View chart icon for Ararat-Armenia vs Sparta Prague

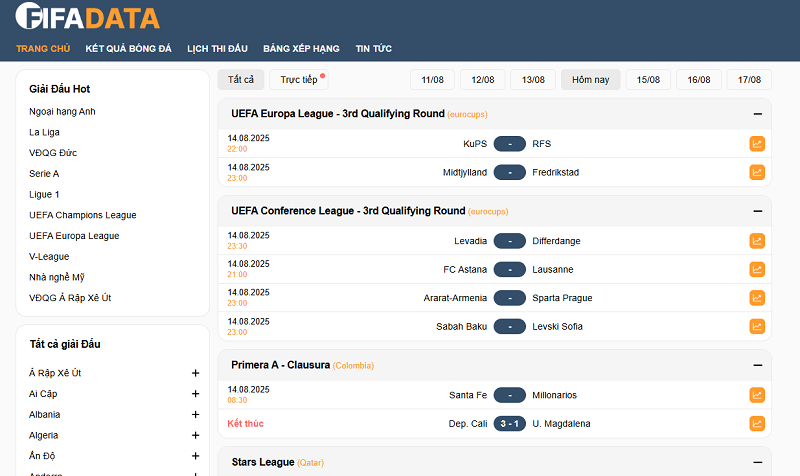[757, 298]
